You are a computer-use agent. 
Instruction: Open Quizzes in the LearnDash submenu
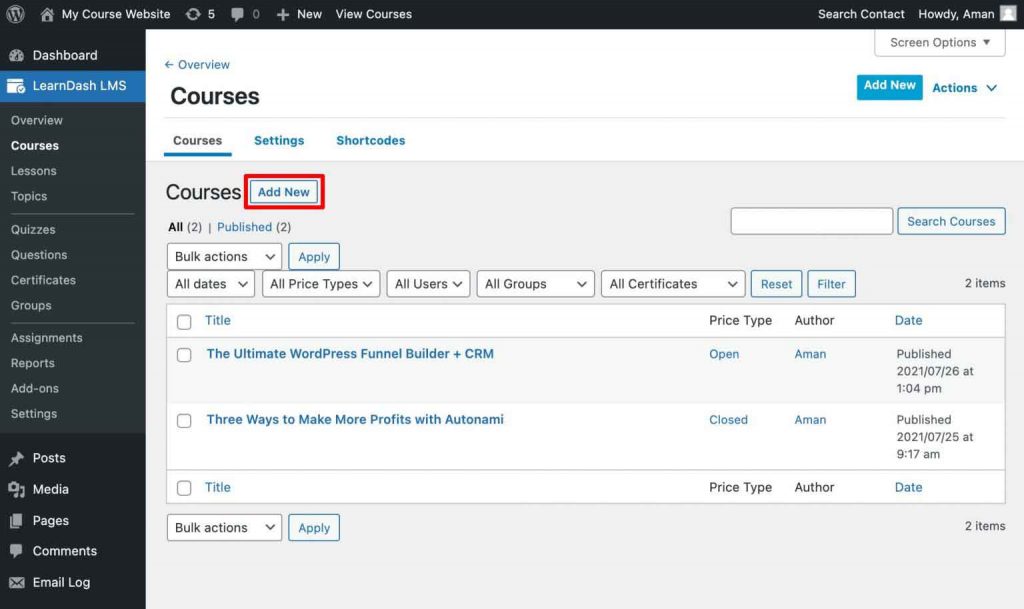click(x=33, y=230)
